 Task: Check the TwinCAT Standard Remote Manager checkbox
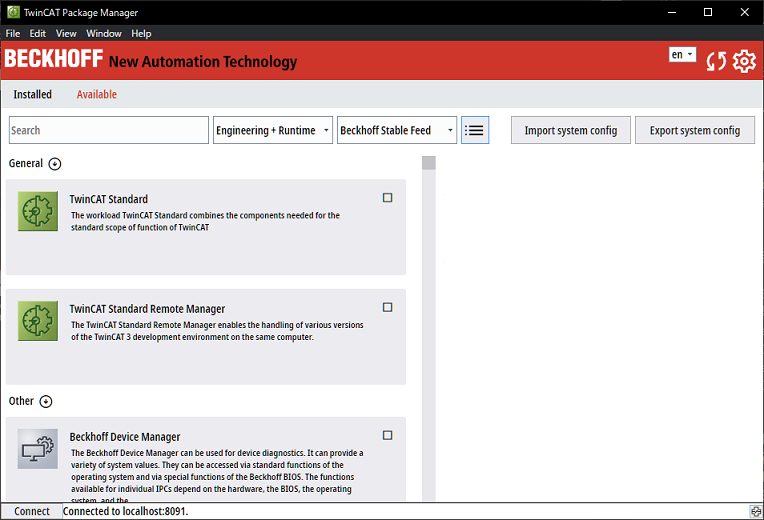(x=387, y=307)
